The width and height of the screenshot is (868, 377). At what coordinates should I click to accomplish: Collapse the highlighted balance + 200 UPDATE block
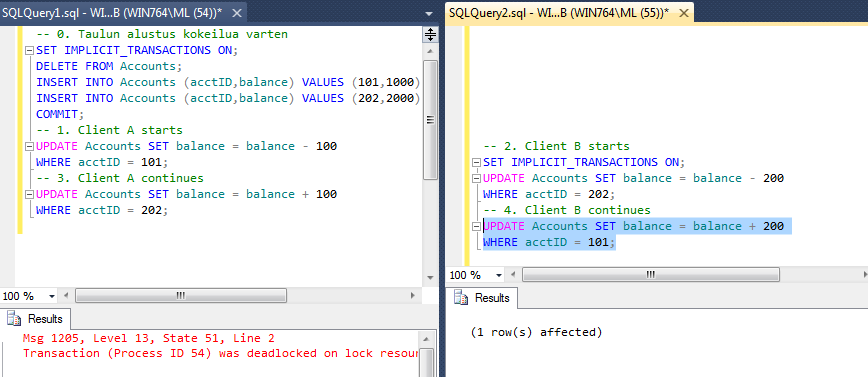pyautogui.click(x=476, y=226)
